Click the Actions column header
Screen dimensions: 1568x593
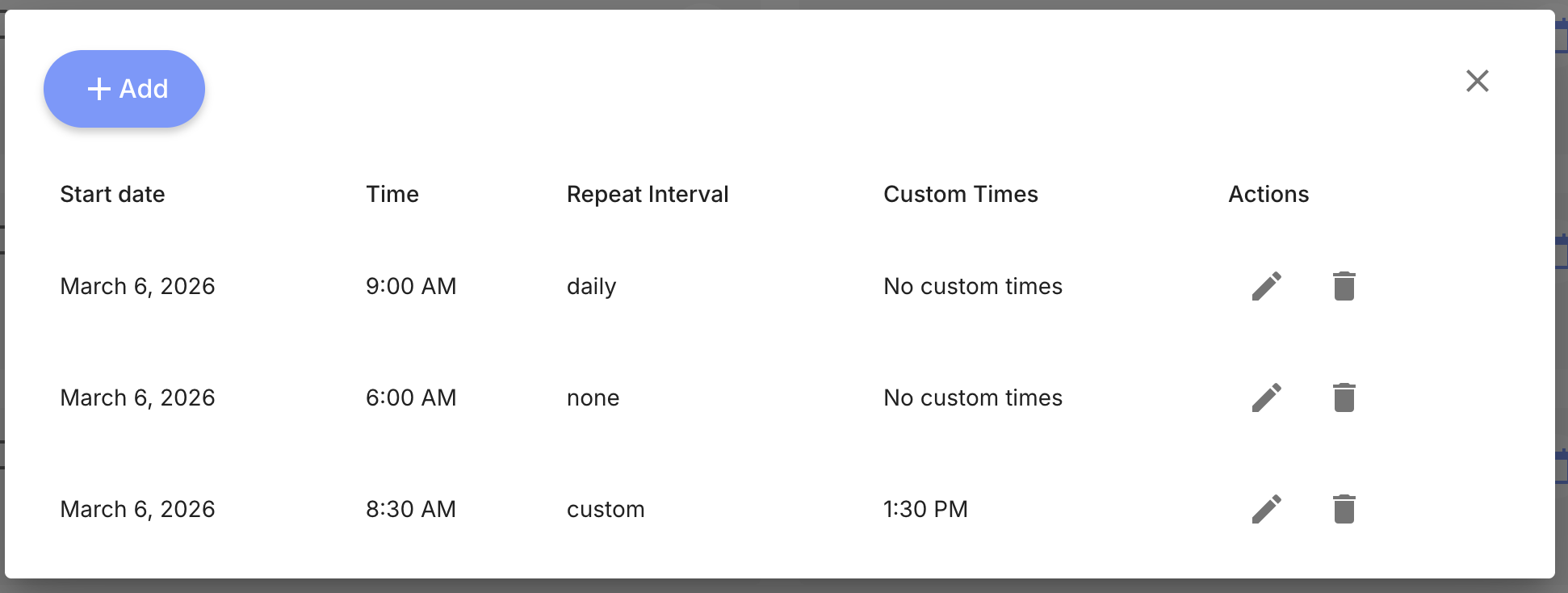1268,194
